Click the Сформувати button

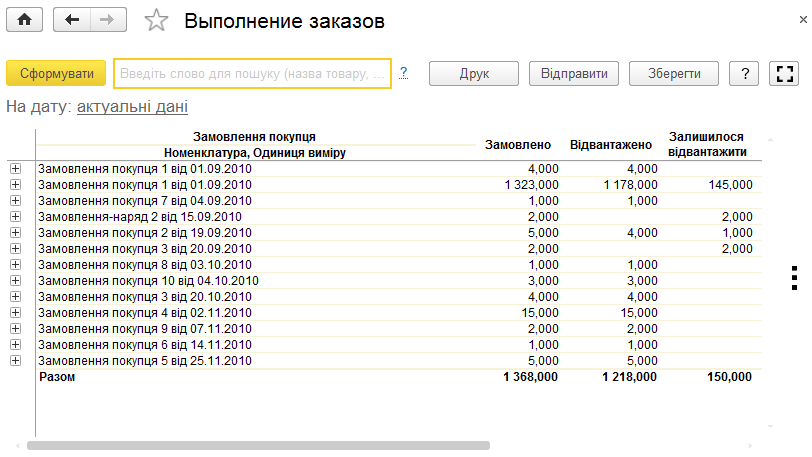[56, 74]
